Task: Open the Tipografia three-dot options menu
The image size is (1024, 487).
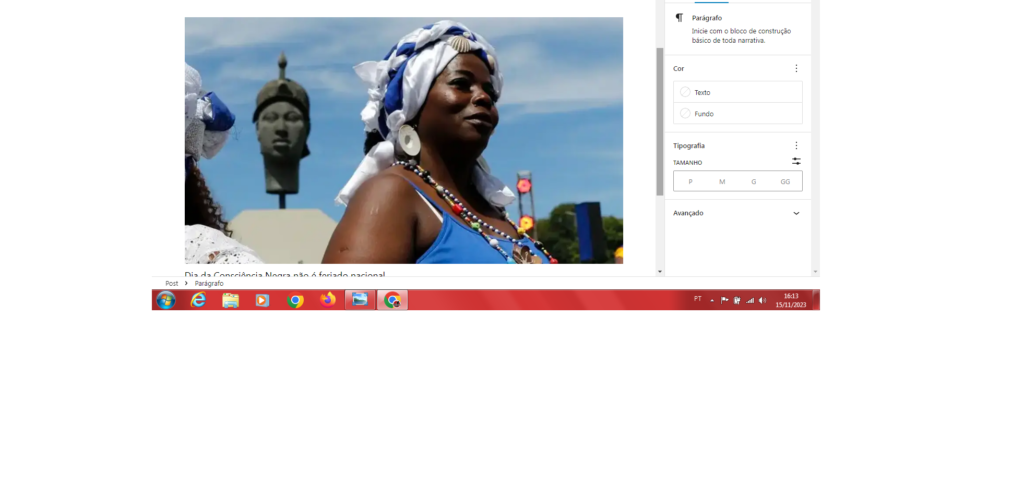Action: (x=796, y=146)
